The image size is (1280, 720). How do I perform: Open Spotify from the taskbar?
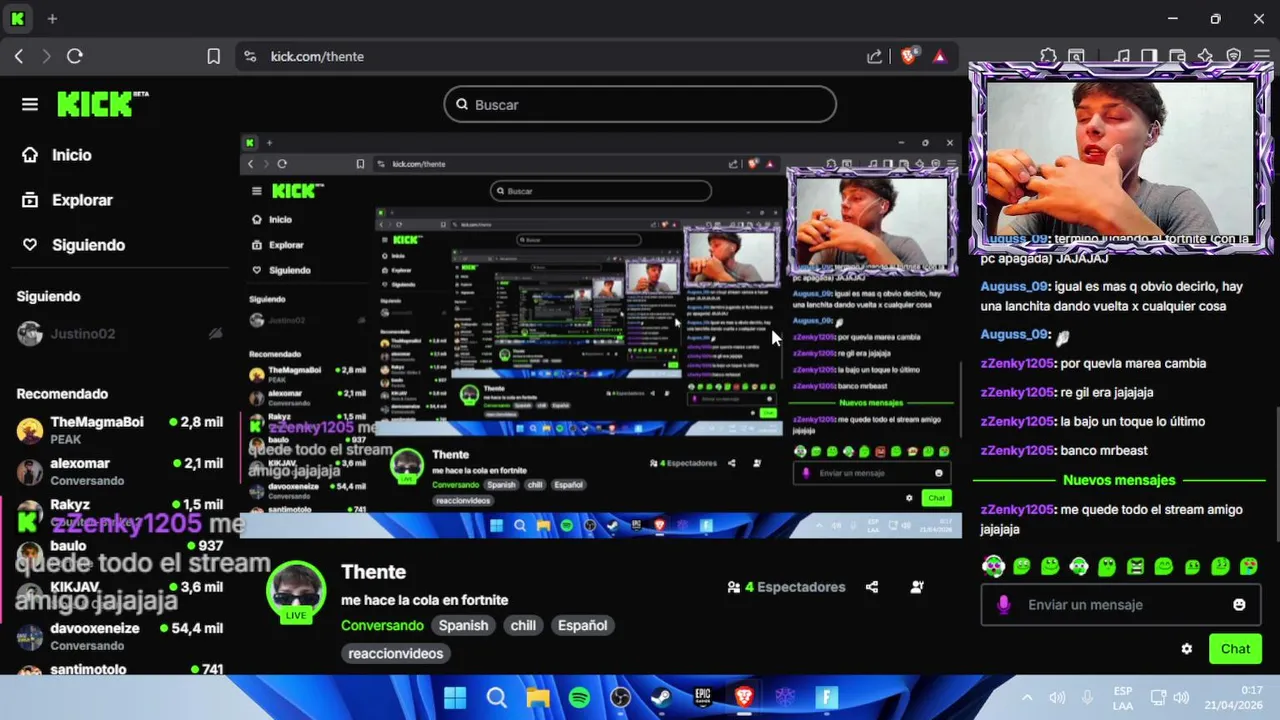(579, 697)
